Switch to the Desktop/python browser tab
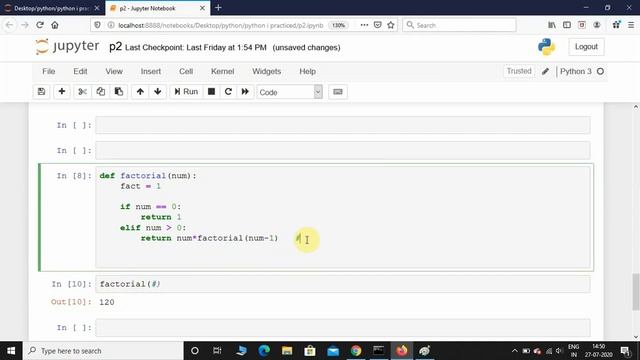Screen dimensions: 640x360 (x=52, y=8)
